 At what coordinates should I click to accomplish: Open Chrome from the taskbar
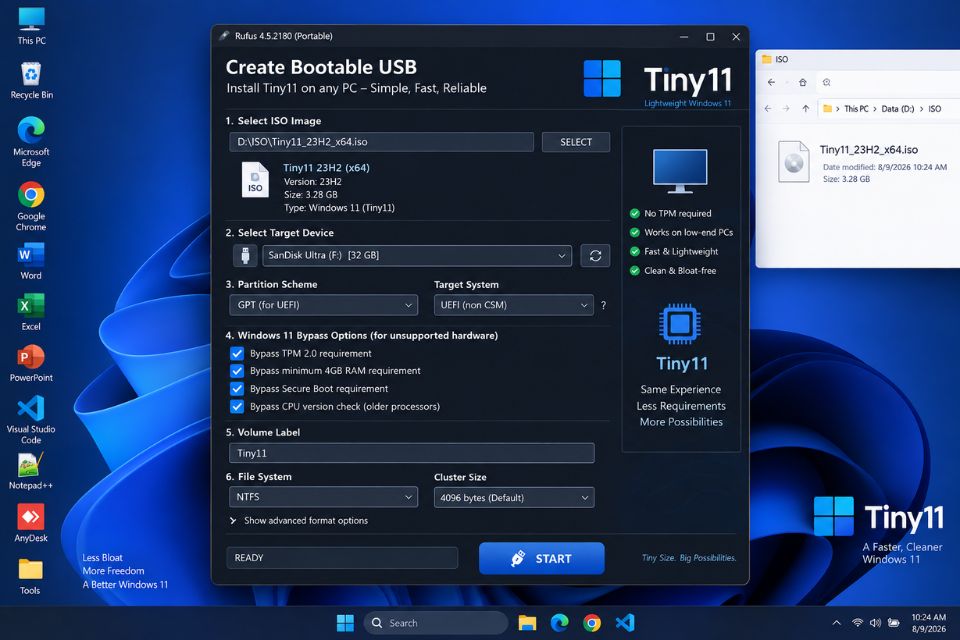591,623
